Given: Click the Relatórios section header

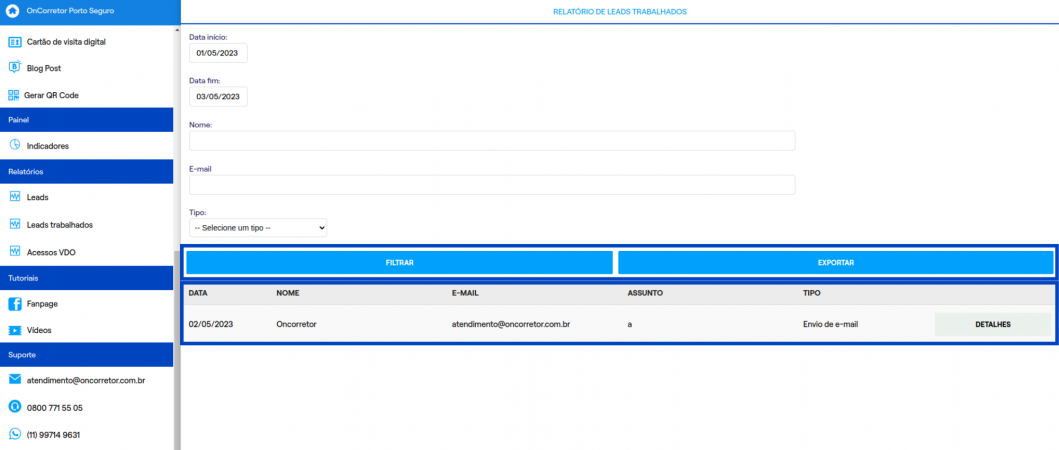Looking at the screenshot, I should click(86, 172).
